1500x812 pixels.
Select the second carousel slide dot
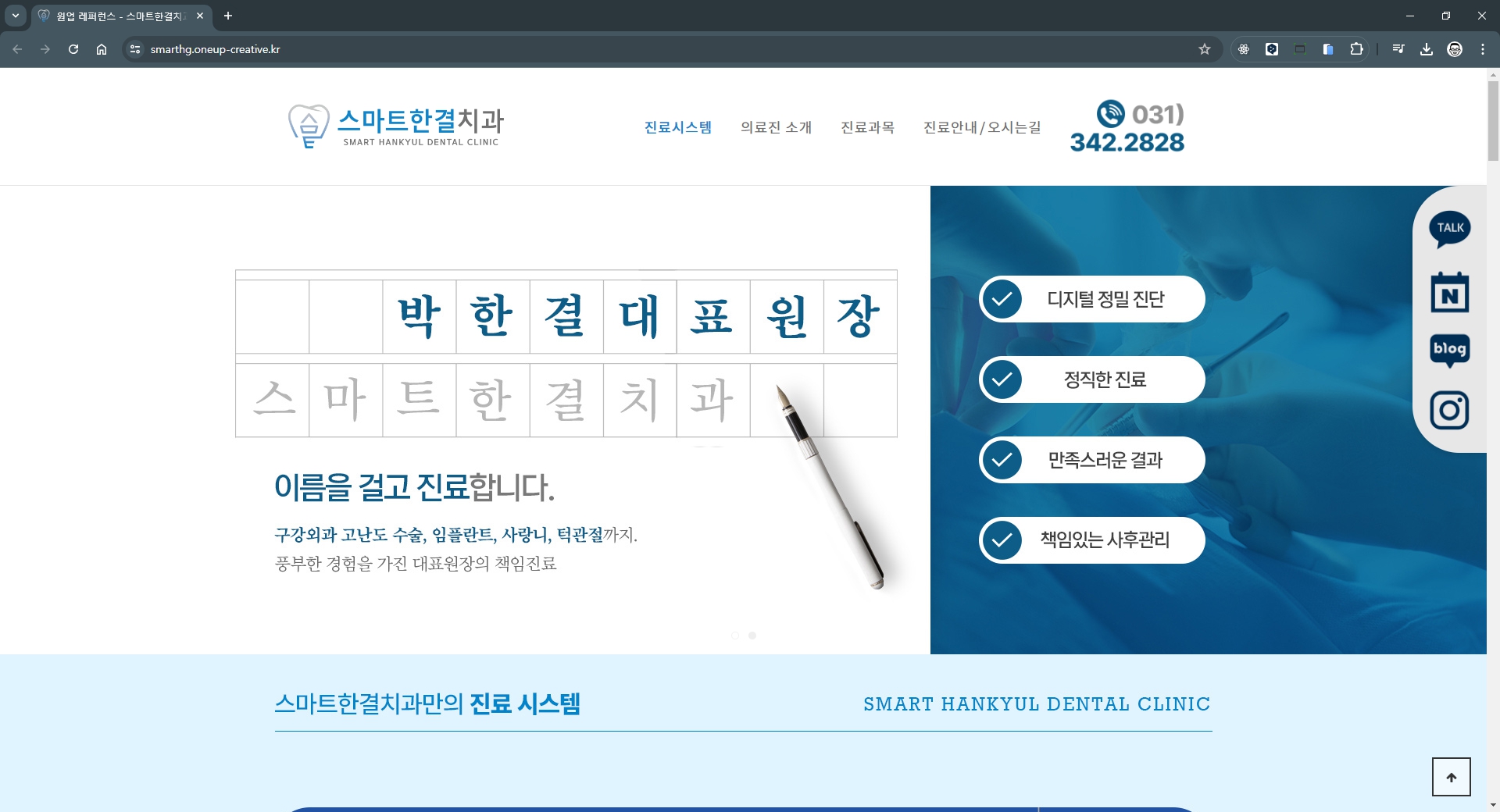tap(752, 636)
